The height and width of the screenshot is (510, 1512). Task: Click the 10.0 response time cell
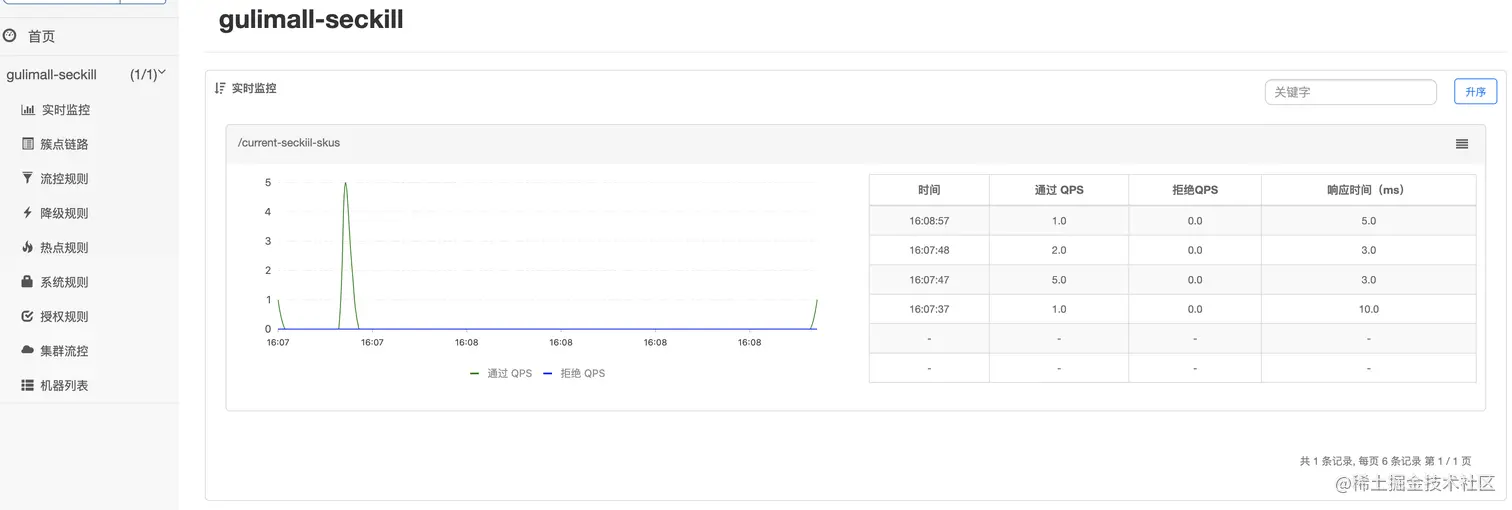pos(1369,309)
